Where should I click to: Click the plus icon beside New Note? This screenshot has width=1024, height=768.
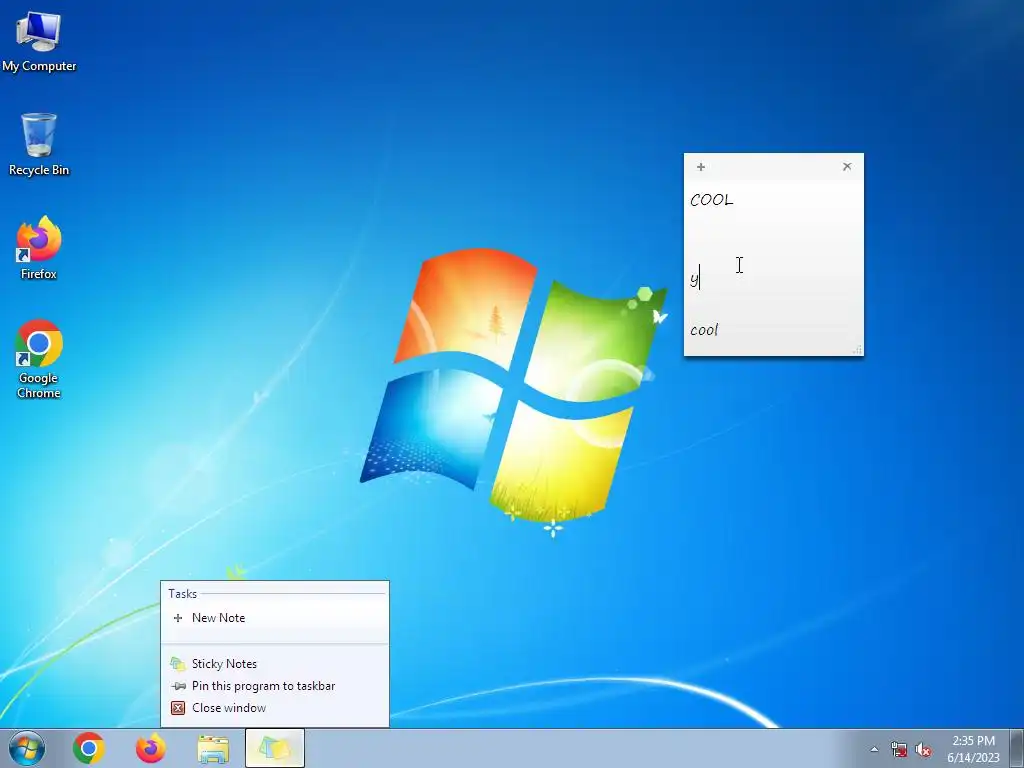click(178, 618)
